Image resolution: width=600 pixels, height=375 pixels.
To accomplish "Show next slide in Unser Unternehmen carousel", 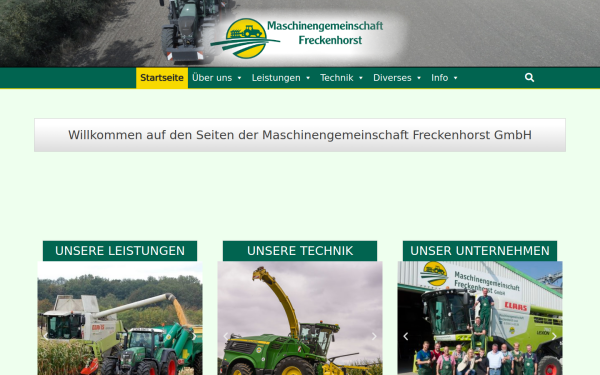I will [x=554, y=336].
